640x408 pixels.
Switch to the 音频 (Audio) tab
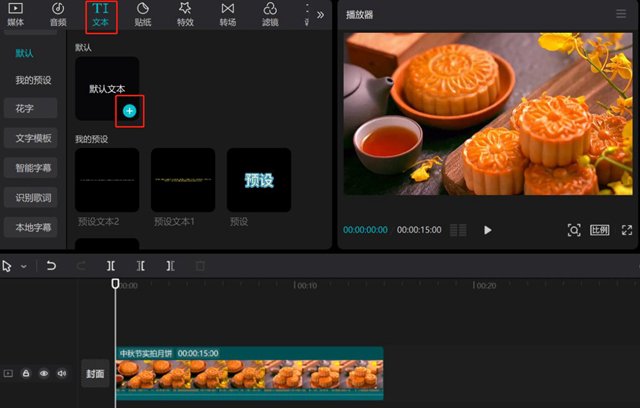tap(58, 14)
